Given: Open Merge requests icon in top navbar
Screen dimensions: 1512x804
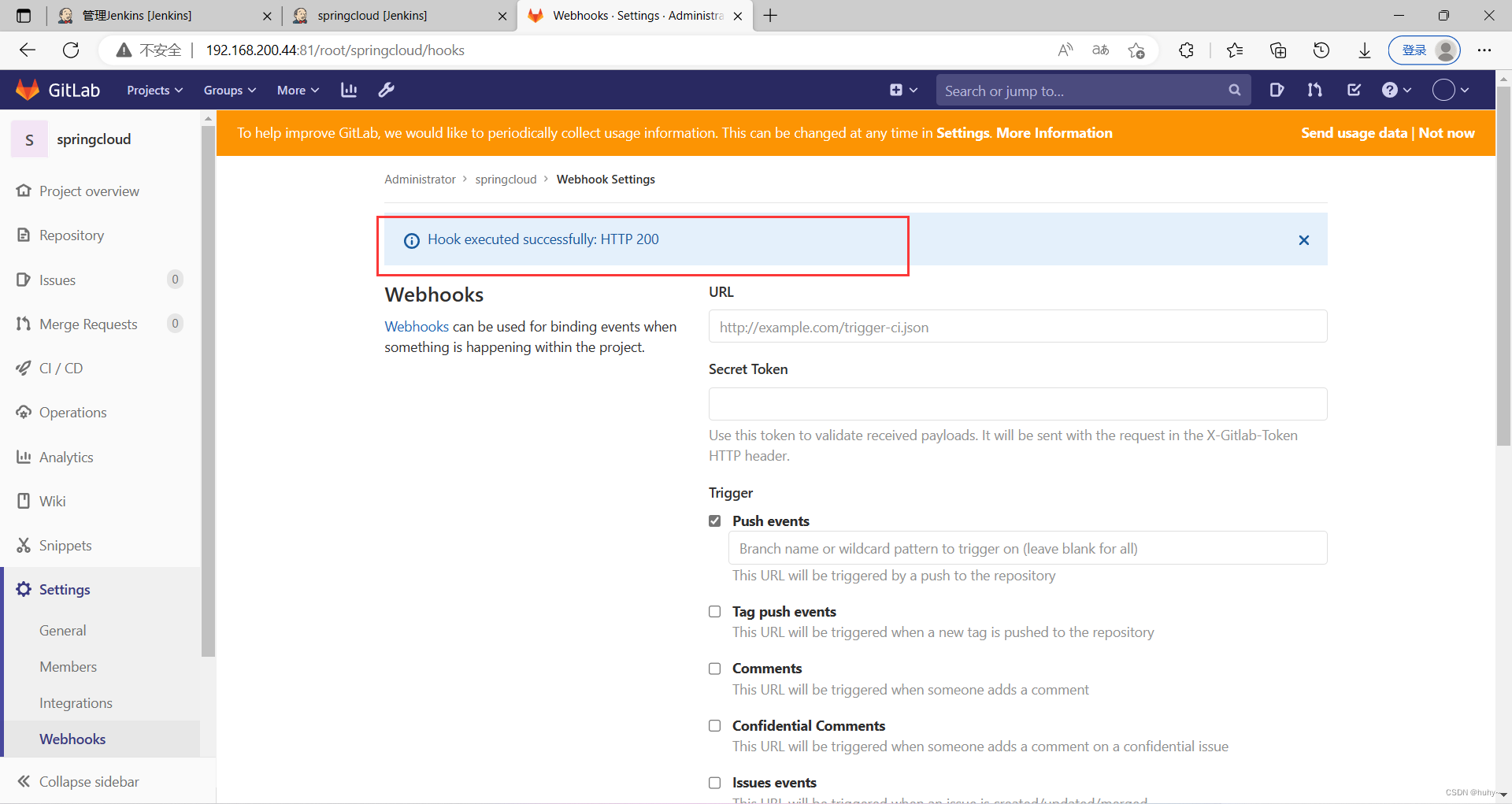Looking at the screenshot, I should tap(1314, 90).
